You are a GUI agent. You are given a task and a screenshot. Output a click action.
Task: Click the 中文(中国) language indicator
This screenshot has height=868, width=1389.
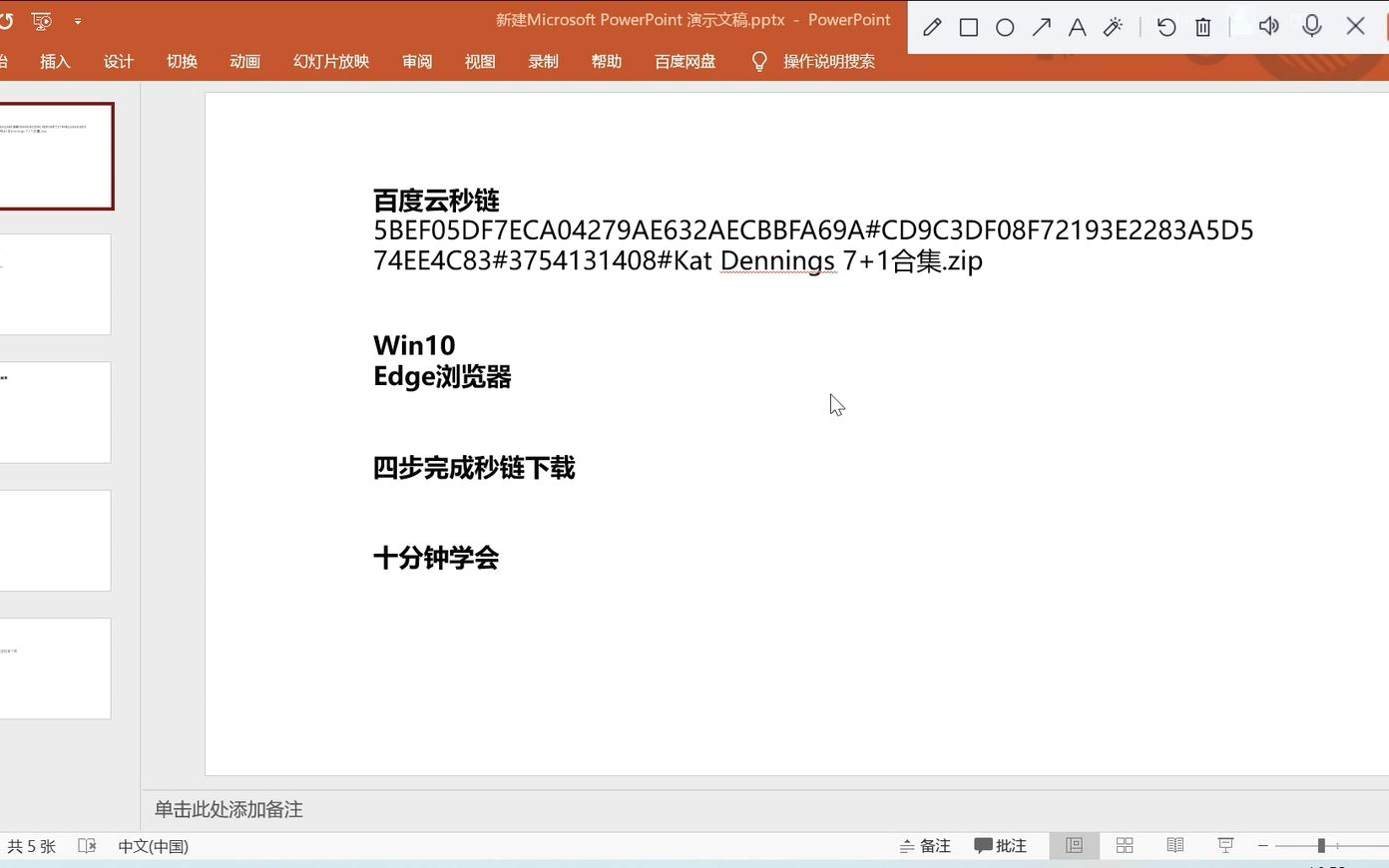[153, 846]
